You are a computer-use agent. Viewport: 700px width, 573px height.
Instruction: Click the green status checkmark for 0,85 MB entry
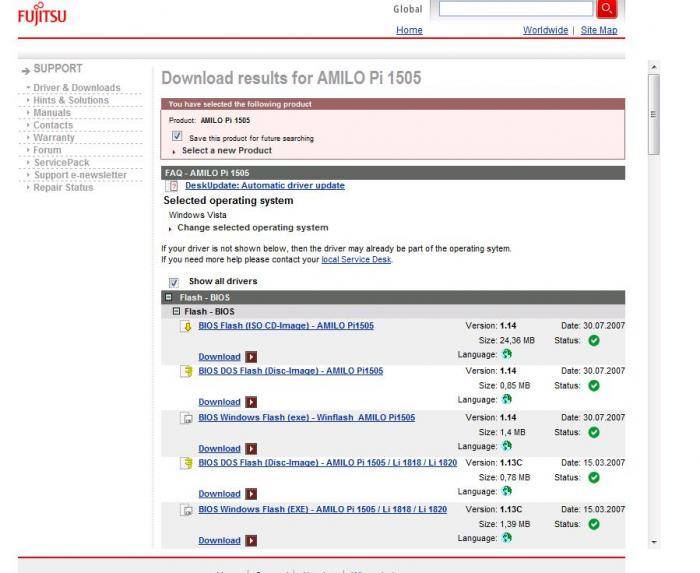(x=594, y=386)
